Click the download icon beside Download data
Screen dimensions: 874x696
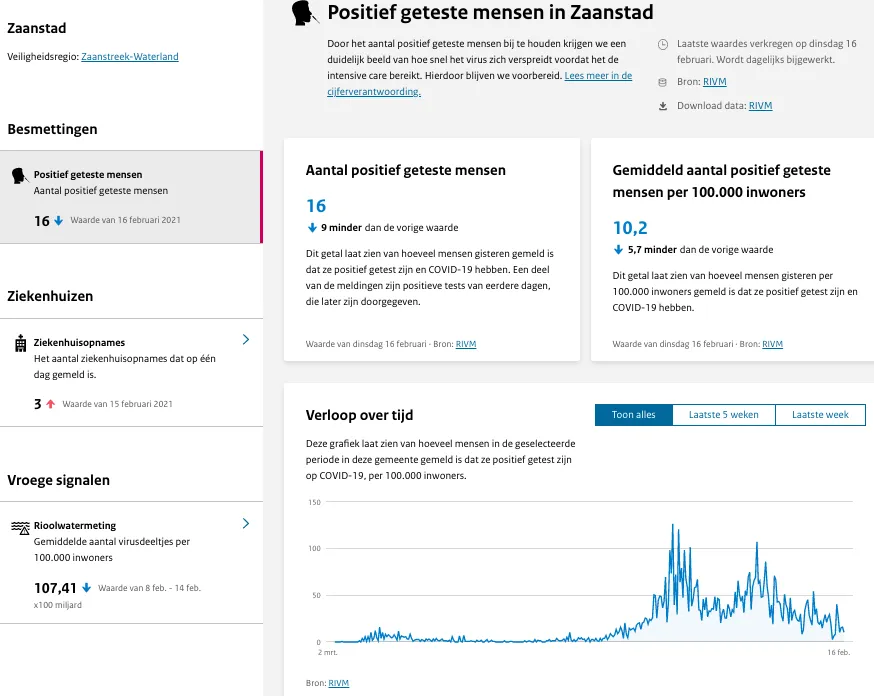663,106
